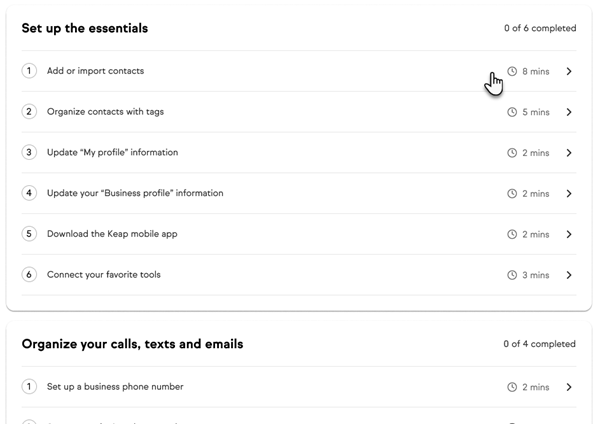
Task: Open Set up a business phone number
Action: (x=115, y=387)
